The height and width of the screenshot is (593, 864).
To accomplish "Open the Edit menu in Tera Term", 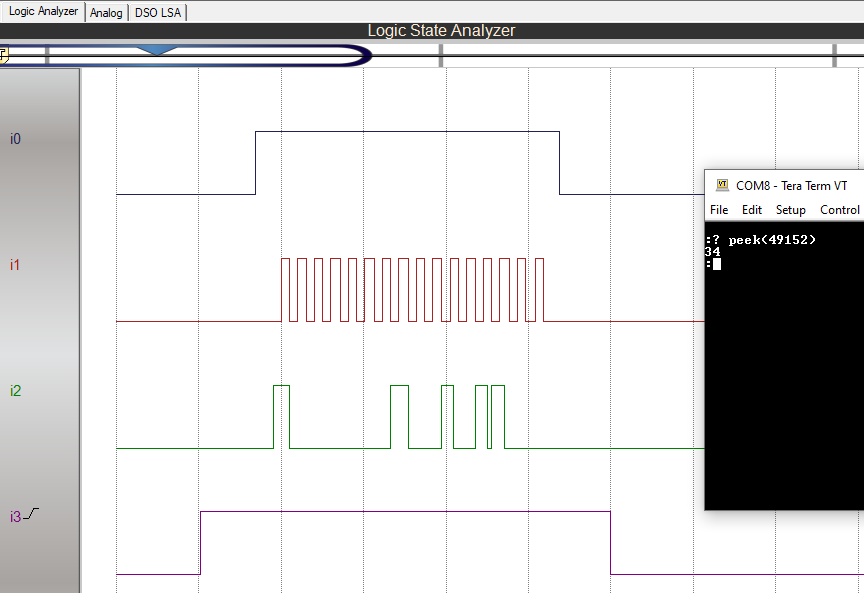I will point(751,210).
